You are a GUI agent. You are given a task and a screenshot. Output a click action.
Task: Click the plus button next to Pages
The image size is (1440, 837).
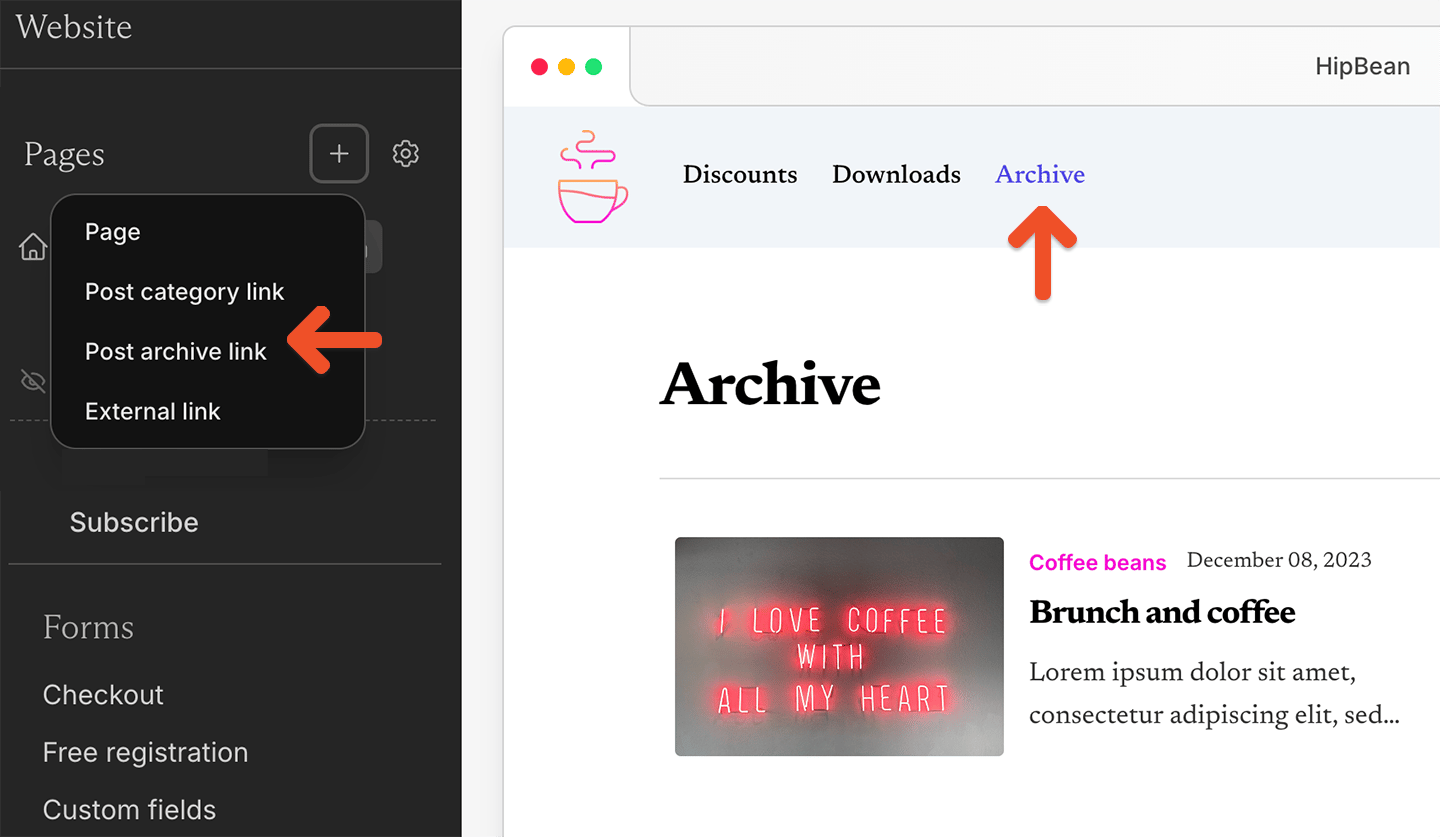(x=339, y=154)
